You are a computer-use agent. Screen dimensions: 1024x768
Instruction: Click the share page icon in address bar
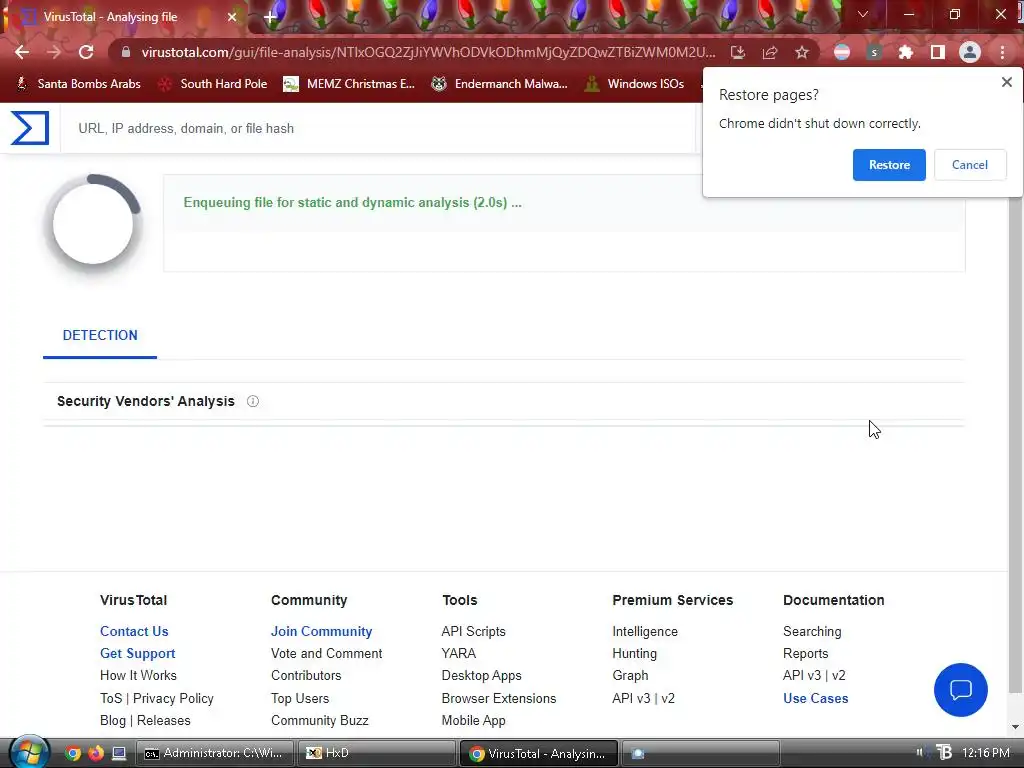pyautogui.click(x=770, y=52)
